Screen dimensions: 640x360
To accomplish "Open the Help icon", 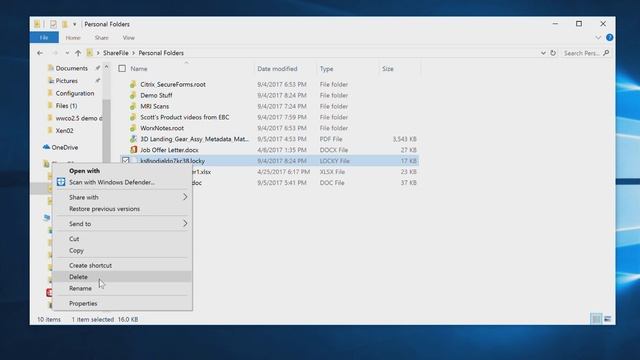I will tap(609, 38).
